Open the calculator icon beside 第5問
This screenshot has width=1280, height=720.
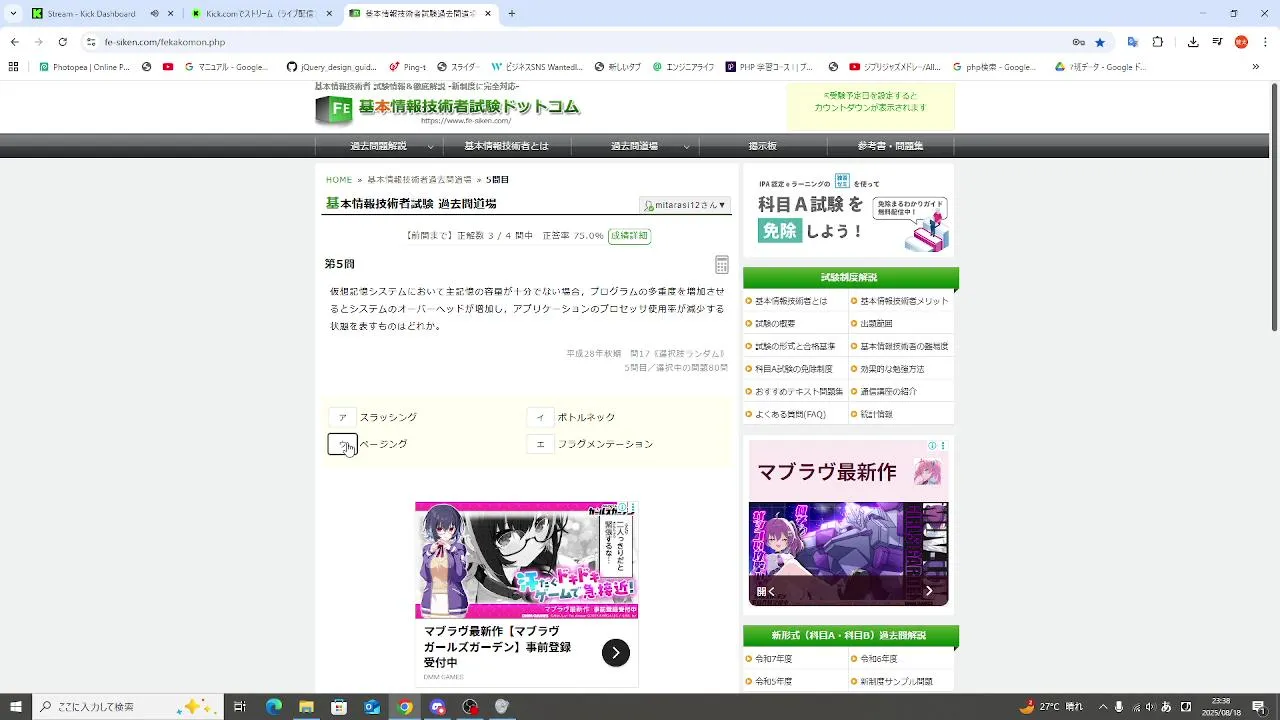(x=722, y=264)
